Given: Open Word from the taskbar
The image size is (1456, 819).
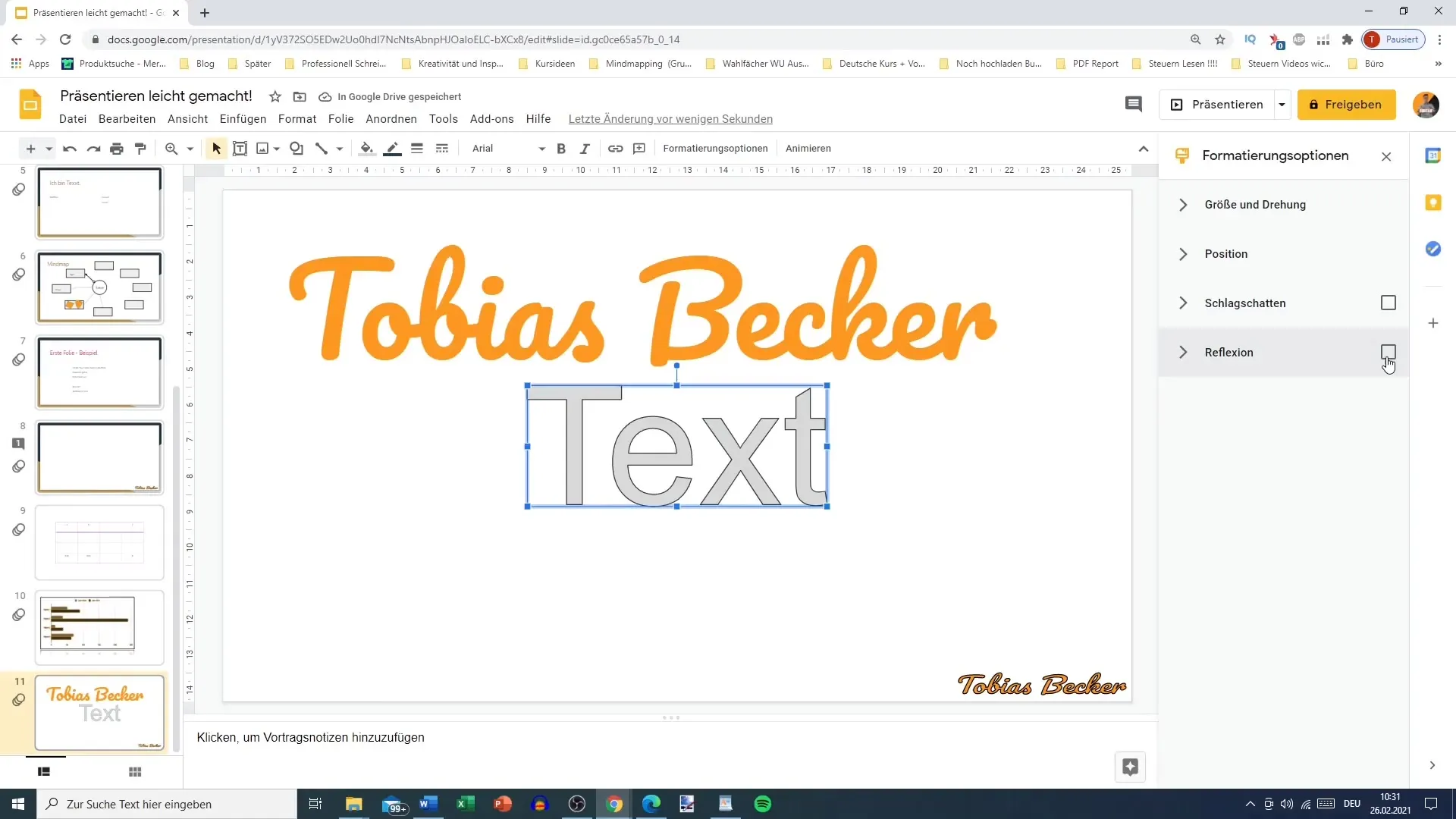Looking at the screenshot, I should tap(428, 804).
